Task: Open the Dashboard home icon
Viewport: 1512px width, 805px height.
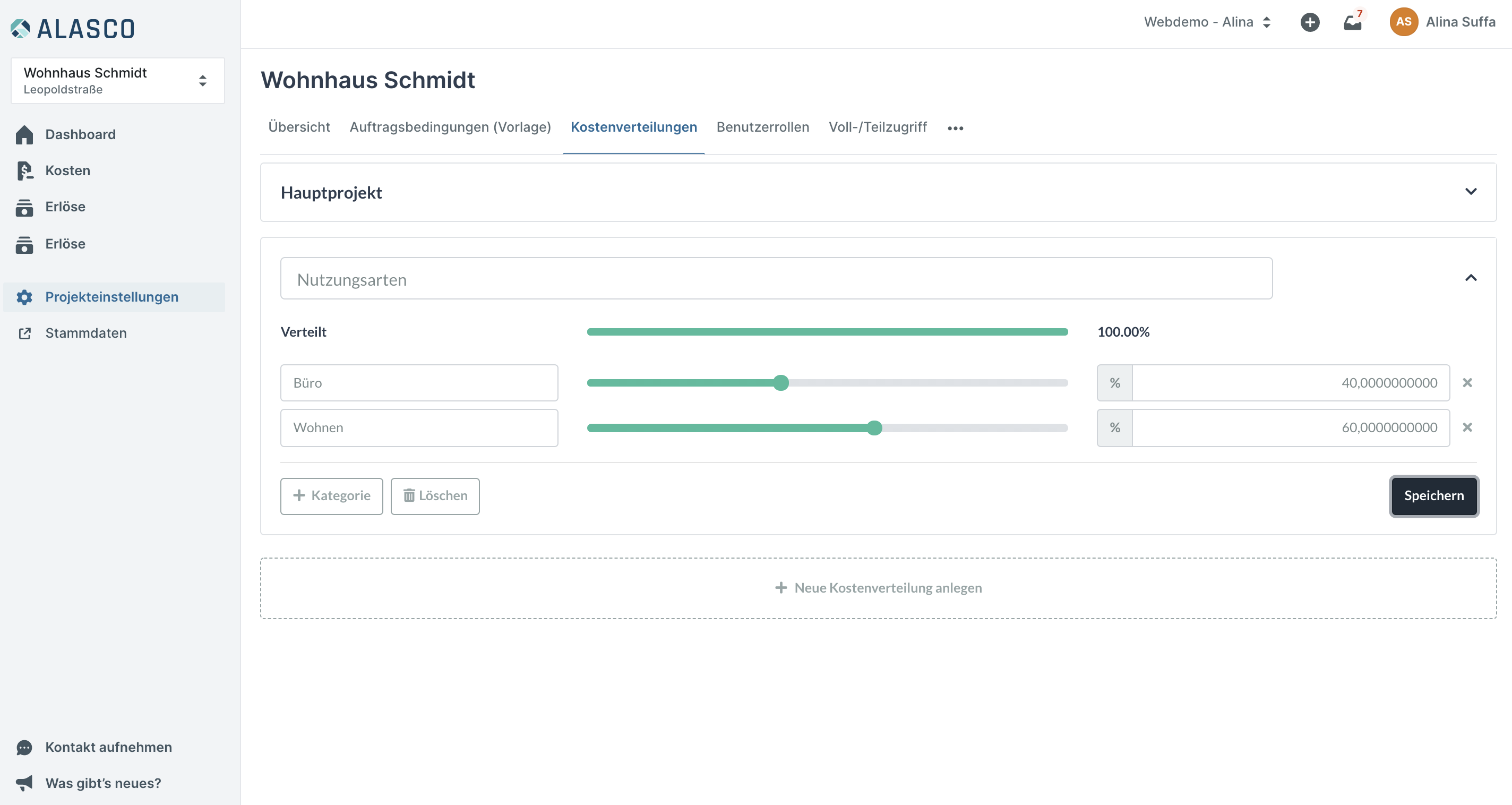Action: 24,134
